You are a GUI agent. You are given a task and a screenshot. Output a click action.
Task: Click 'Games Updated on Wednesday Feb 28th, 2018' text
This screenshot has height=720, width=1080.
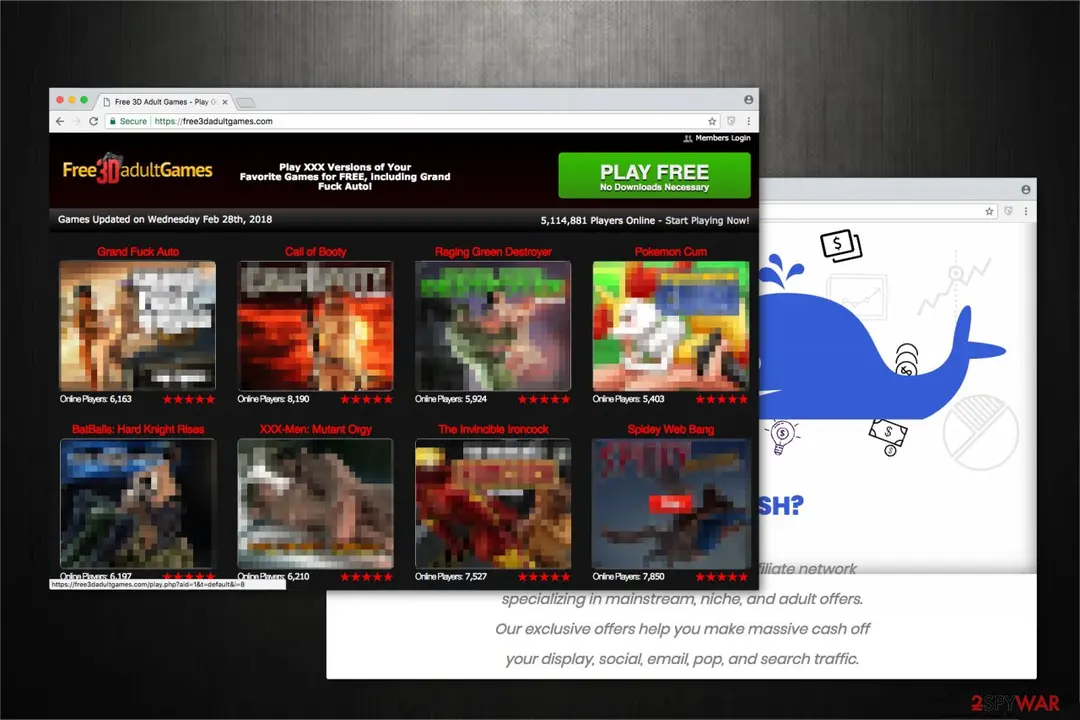165,219
